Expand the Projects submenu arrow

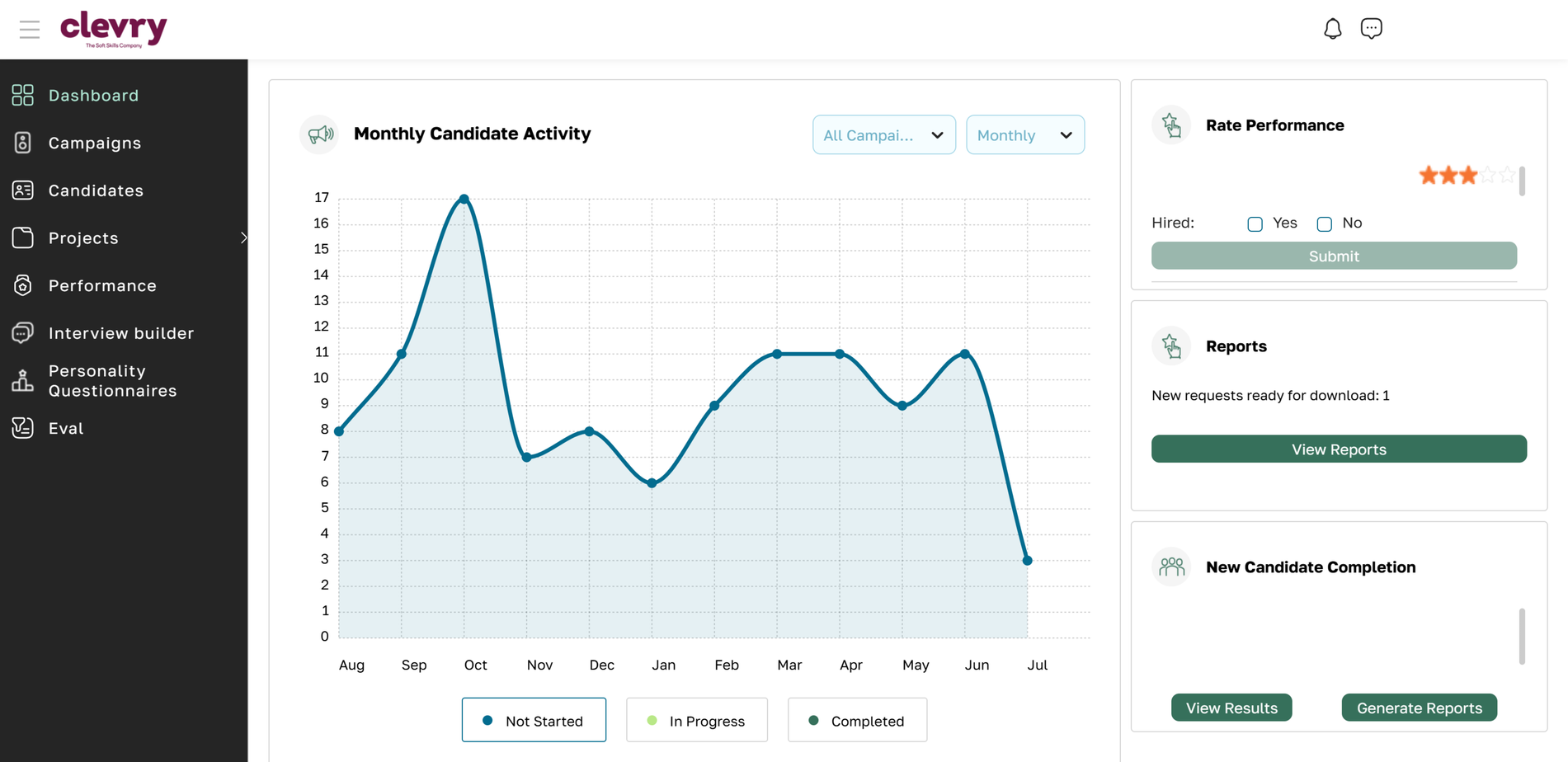[243, 238]
